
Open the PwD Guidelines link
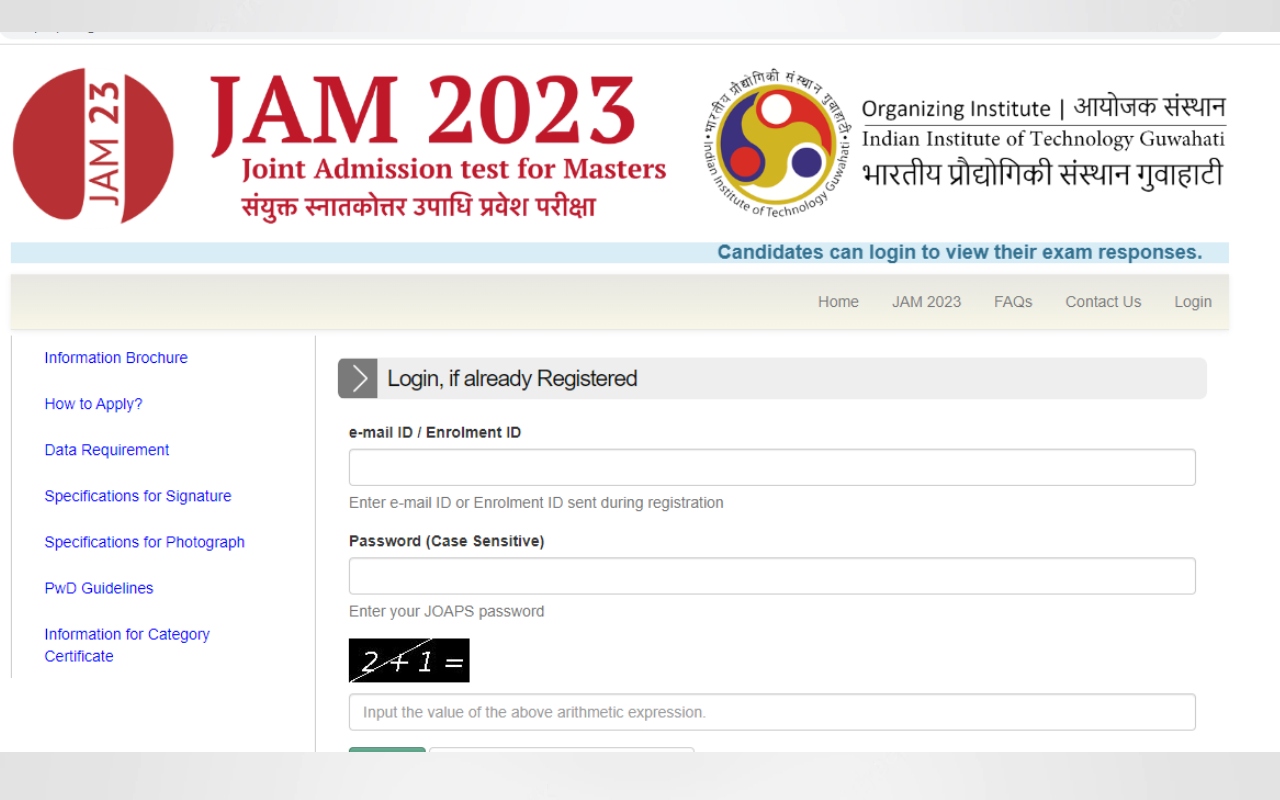[x=99, y=588]
